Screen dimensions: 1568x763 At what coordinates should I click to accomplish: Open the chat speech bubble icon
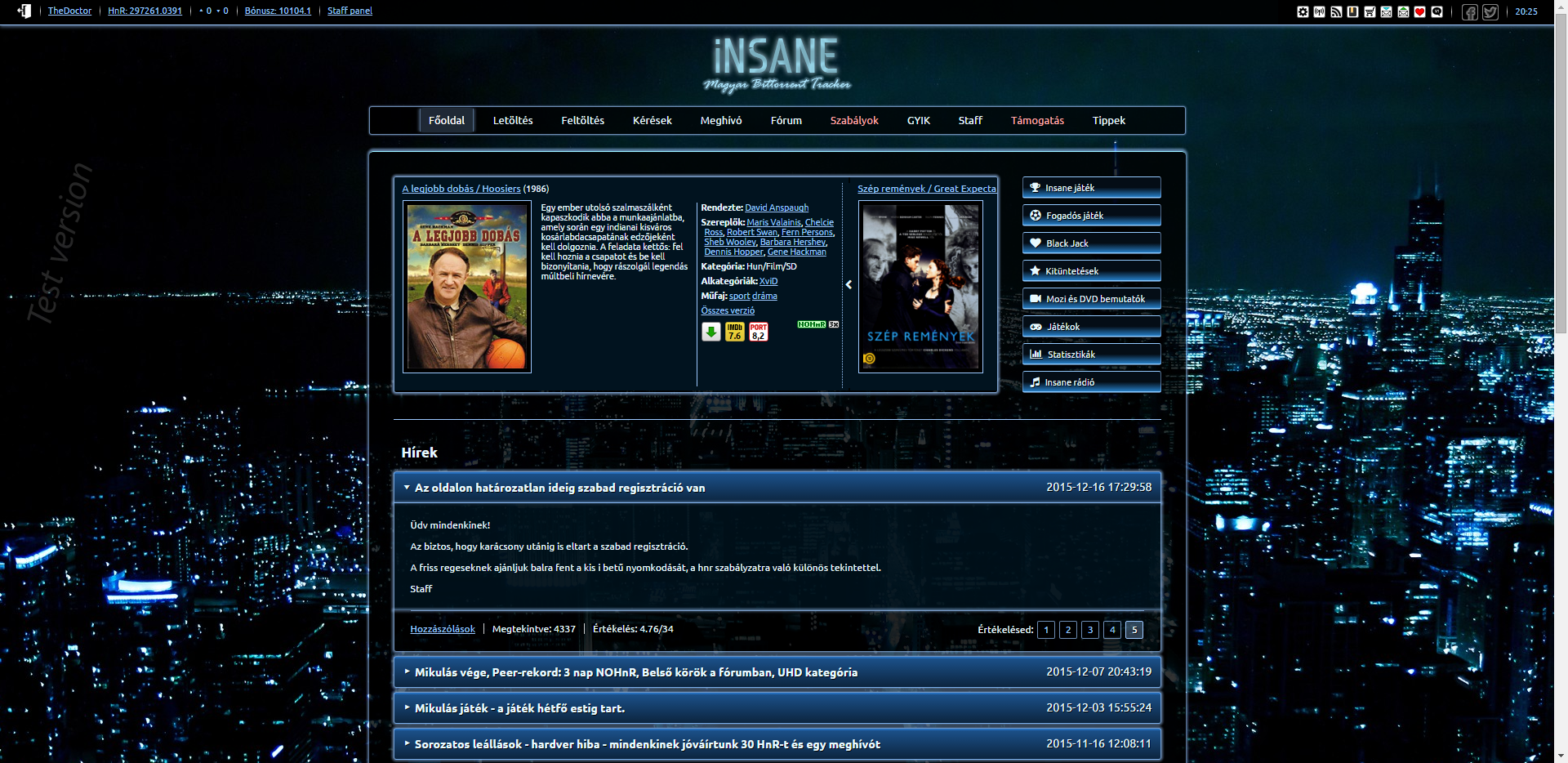tap(1437, 11)
